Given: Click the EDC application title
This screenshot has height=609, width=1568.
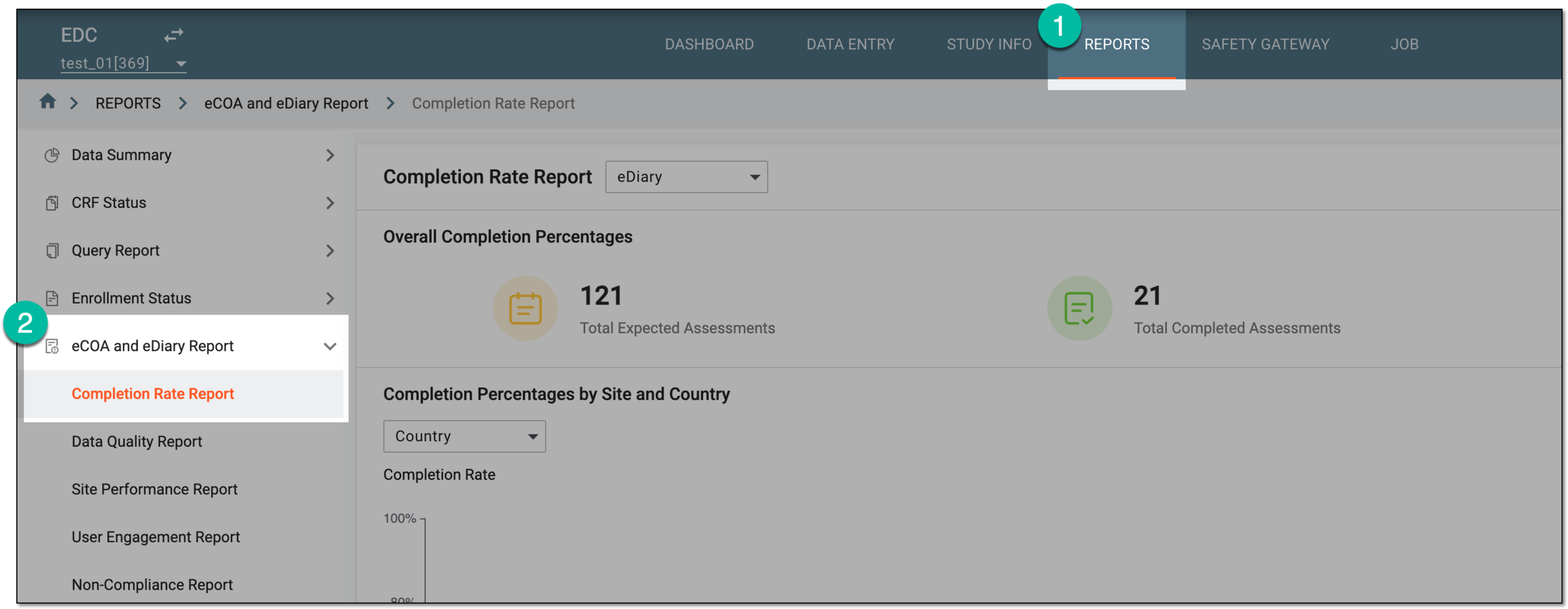Looking at the screenshot, I should pyautogui.click(x=79, y=35).
